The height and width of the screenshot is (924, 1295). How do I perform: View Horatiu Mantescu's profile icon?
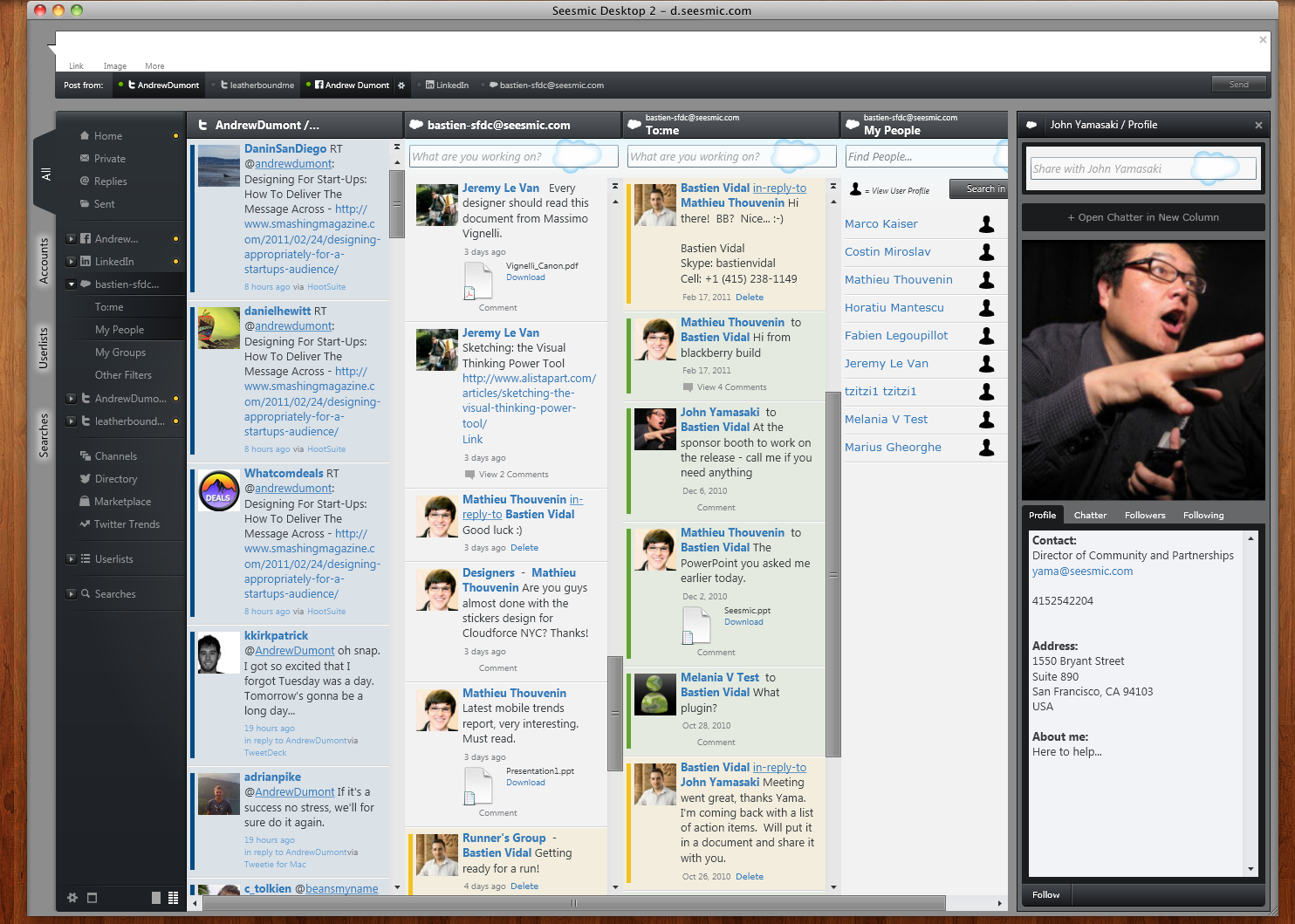coord(986,308)
